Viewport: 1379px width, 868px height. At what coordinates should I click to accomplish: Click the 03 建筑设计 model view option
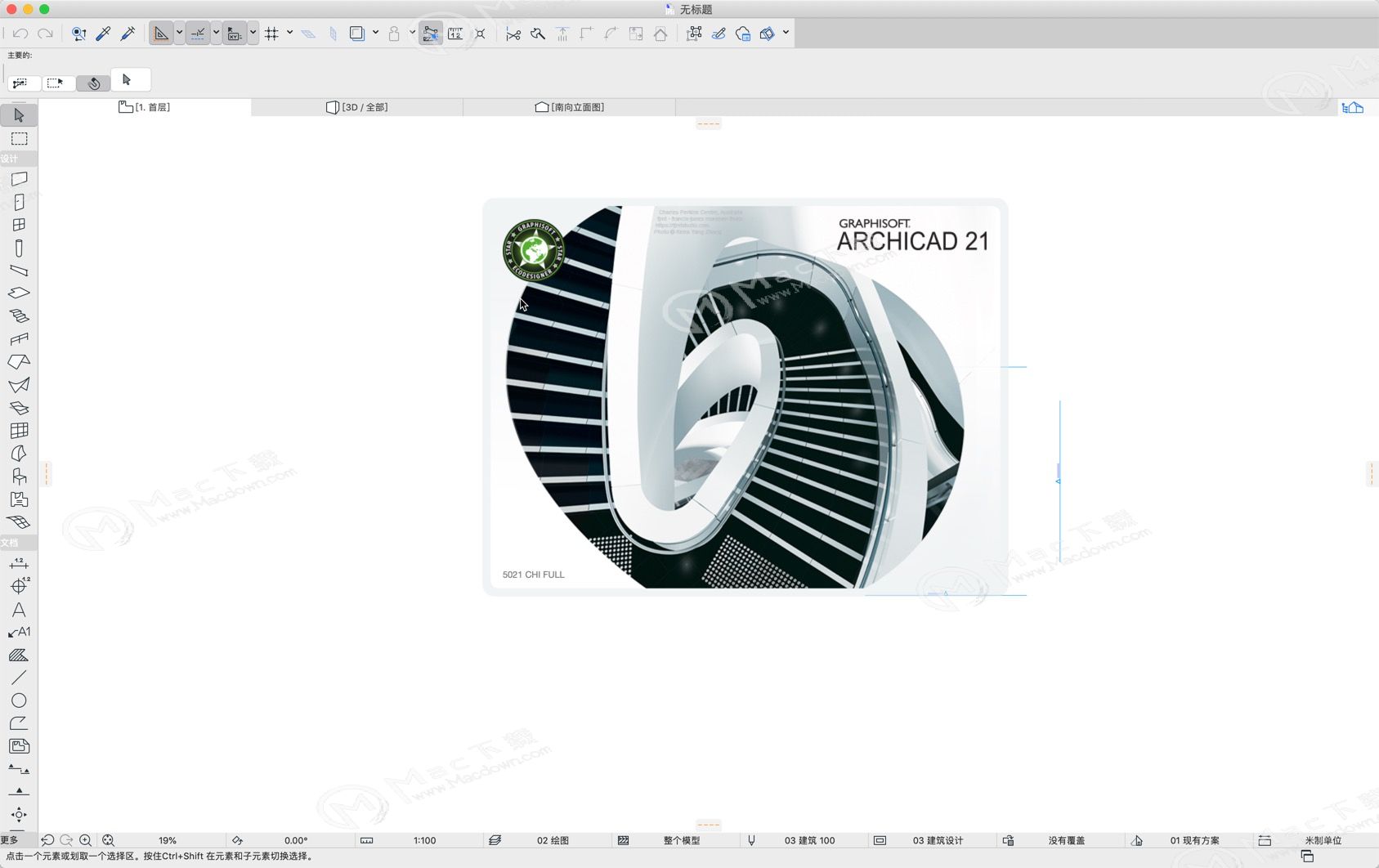(938, 840)
